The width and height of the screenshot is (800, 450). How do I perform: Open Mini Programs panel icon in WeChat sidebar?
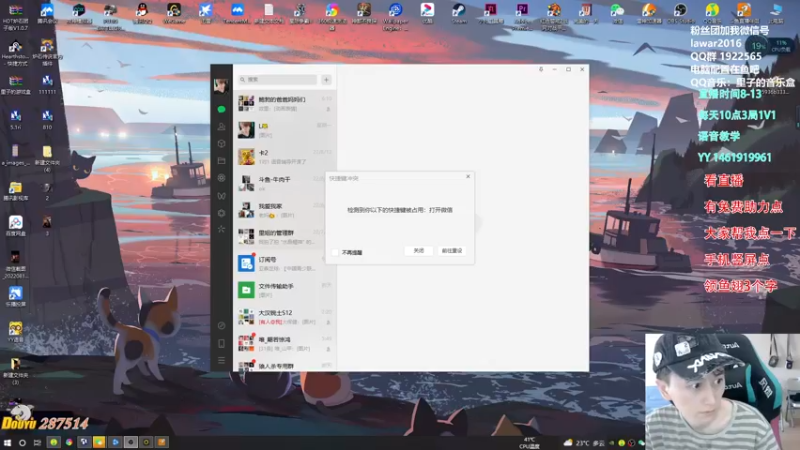[x=221, y=326]
